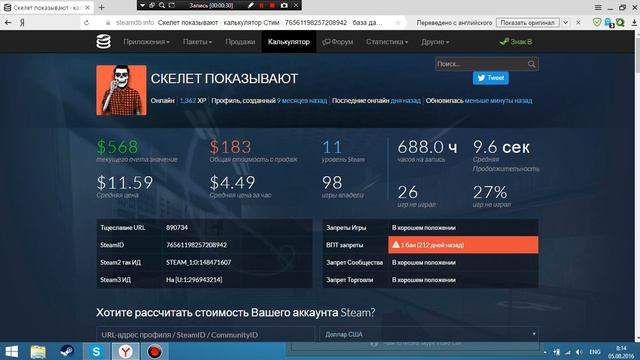Click the camera snapshot icon in recorder bar
This screenshot has height=360, width=640.
point(284,5)
